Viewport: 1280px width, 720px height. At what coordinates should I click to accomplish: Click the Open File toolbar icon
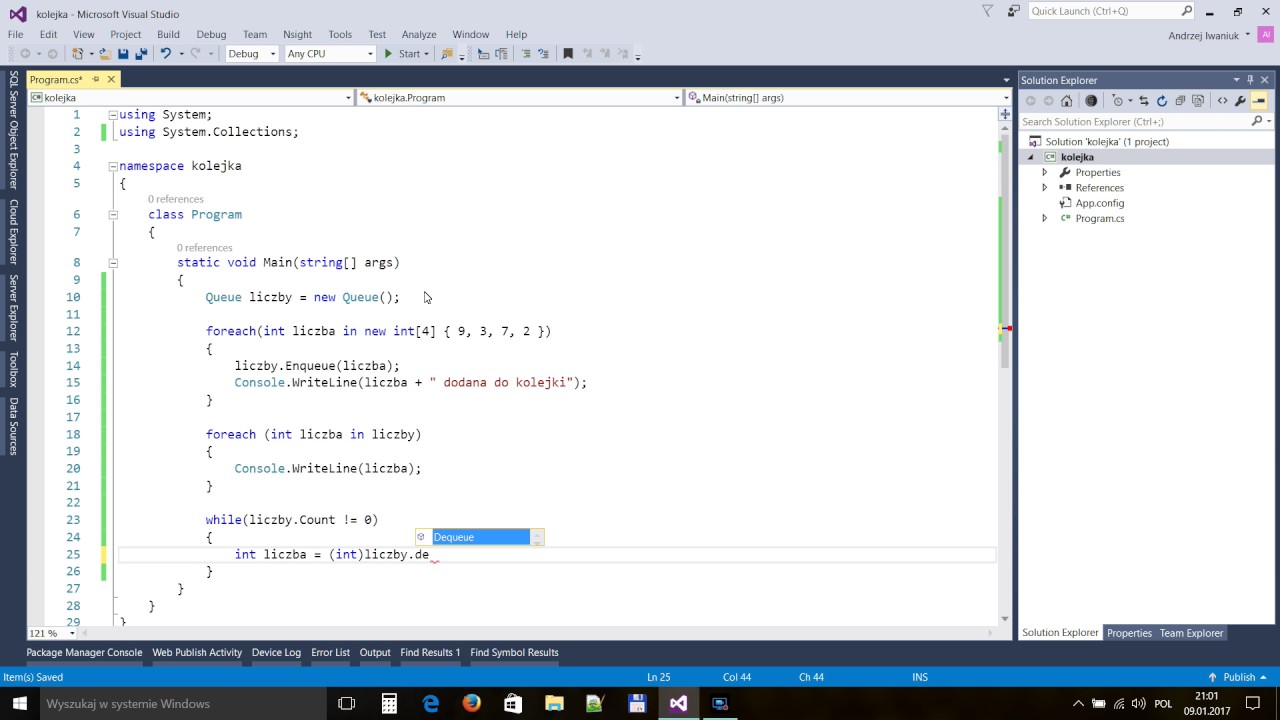pos(104,54)
